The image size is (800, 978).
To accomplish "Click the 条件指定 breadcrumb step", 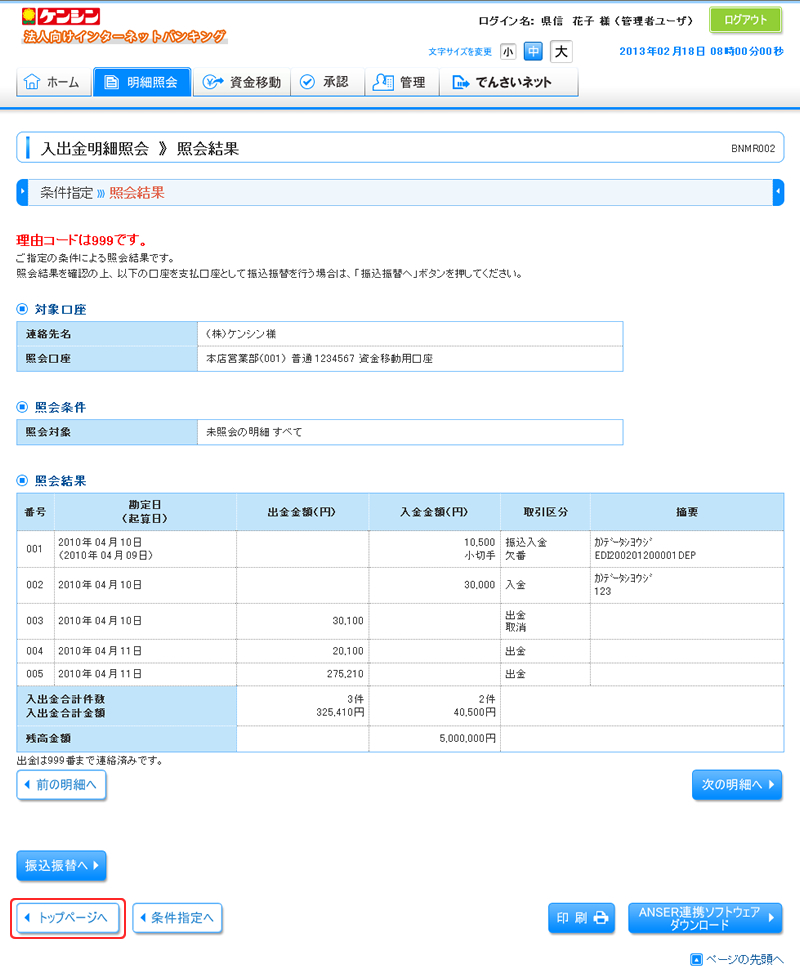I will pyautogui.click(x=66, y=193).
